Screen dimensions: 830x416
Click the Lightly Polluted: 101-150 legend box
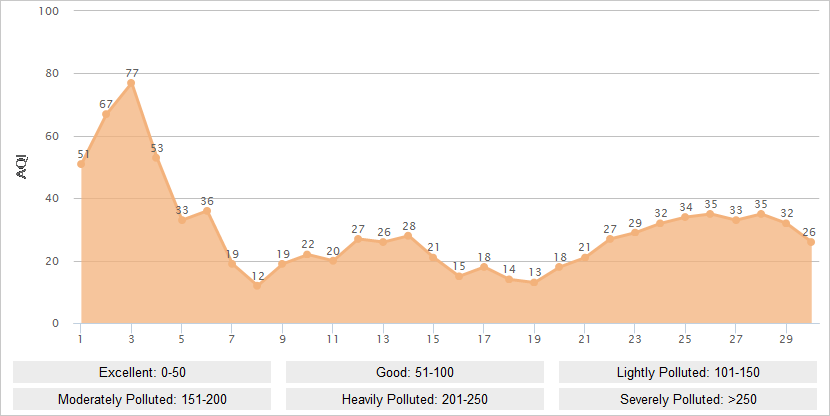pyautogui.click(x=688, y=372)
